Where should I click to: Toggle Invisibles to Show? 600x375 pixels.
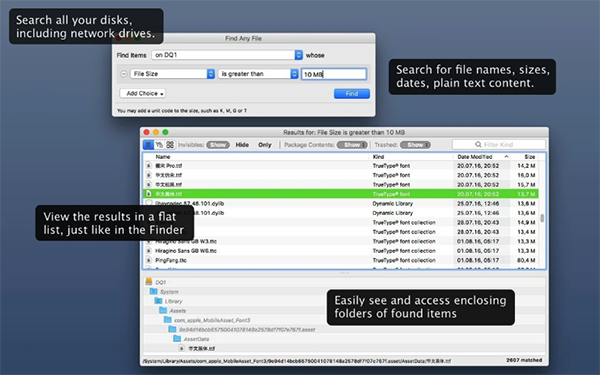point(218,145)
